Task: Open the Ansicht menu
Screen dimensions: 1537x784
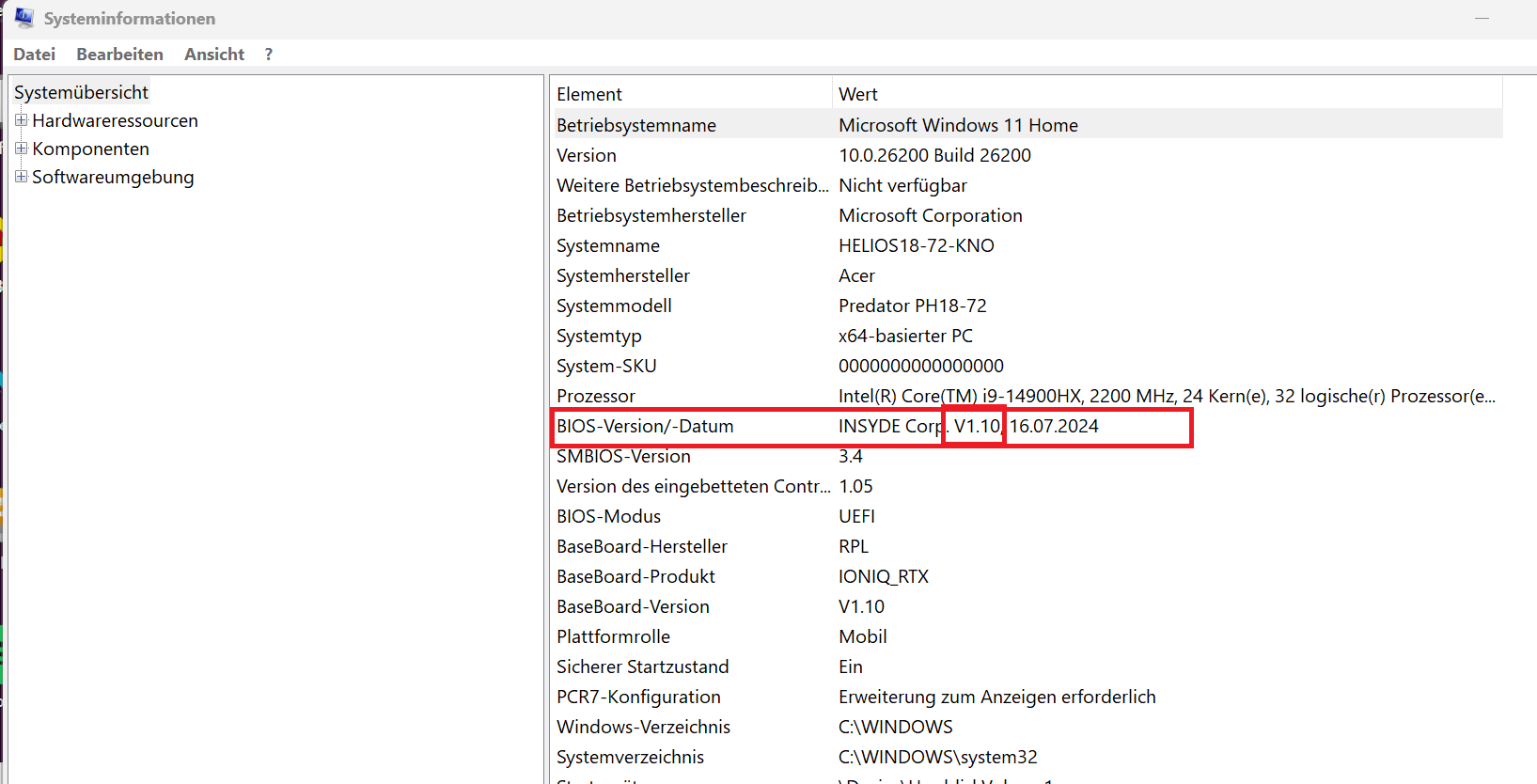Action: tap(214, 55)
